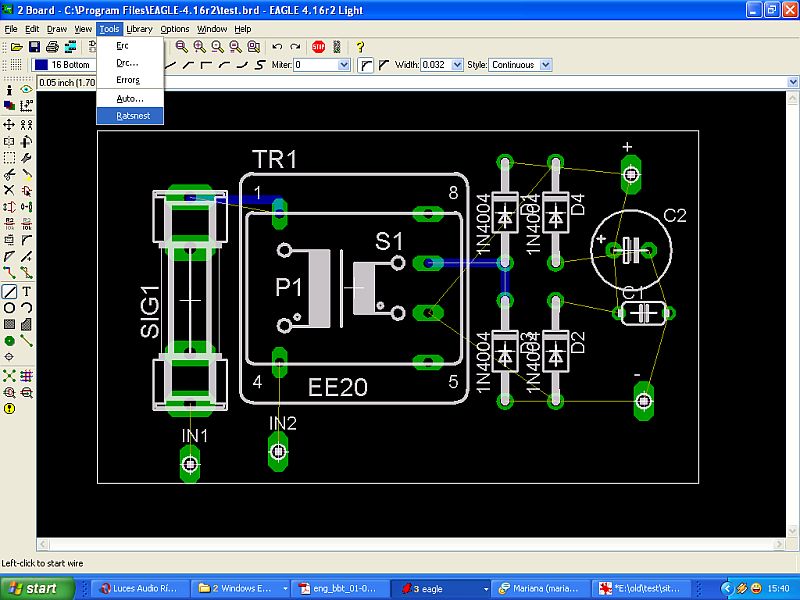
Task: Choose the right-angle wire bend style
Action: (x=206, y=65)
